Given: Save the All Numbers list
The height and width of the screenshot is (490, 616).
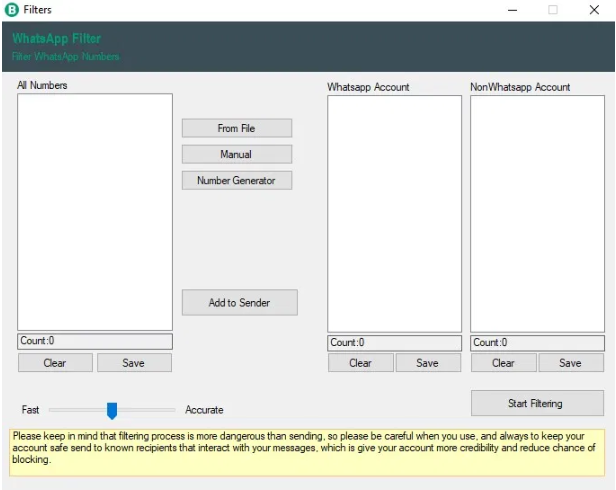Looking at the screenshot, I should 134,363.
